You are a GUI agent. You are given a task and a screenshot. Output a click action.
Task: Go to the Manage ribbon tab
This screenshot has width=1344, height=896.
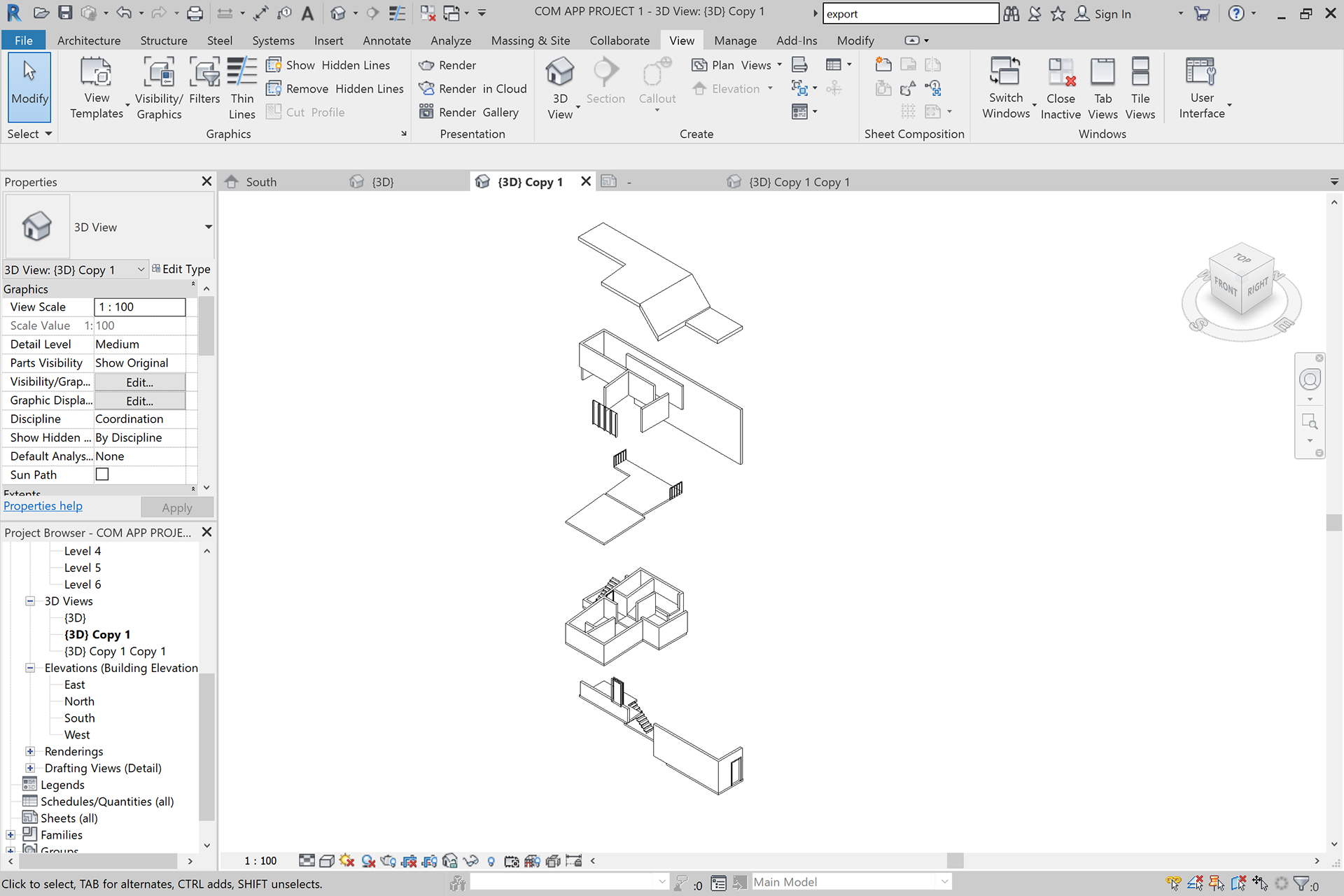coord(735,41)
